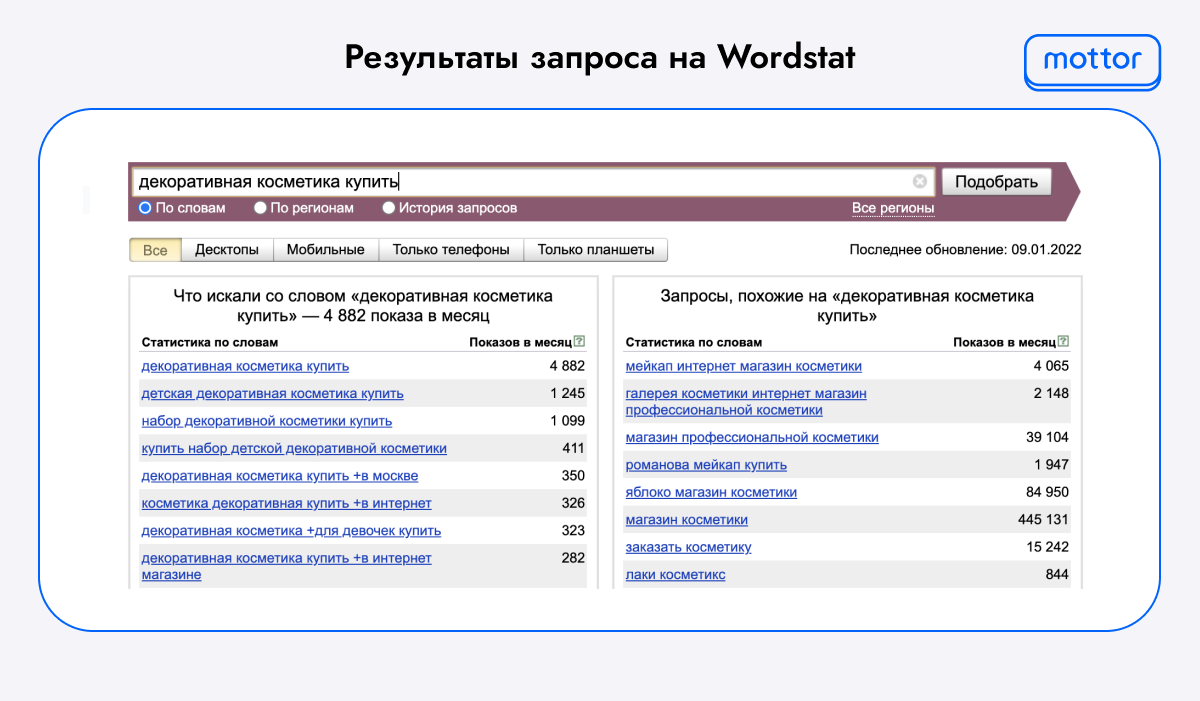
Task: Click the value '445 131' in the right table
Action: tap(1043, 520)
